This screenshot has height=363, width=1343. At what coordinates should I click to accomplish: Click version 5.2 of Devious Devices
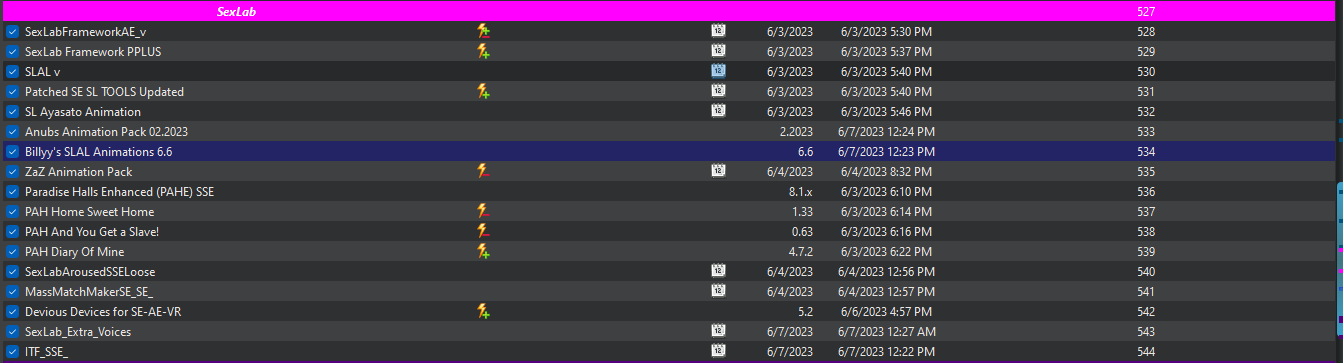click(805, 312)
